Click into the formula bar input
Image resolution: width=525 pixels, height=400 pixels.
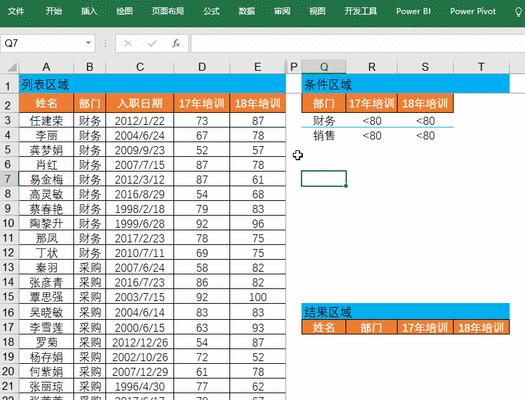tap(358, 43)
